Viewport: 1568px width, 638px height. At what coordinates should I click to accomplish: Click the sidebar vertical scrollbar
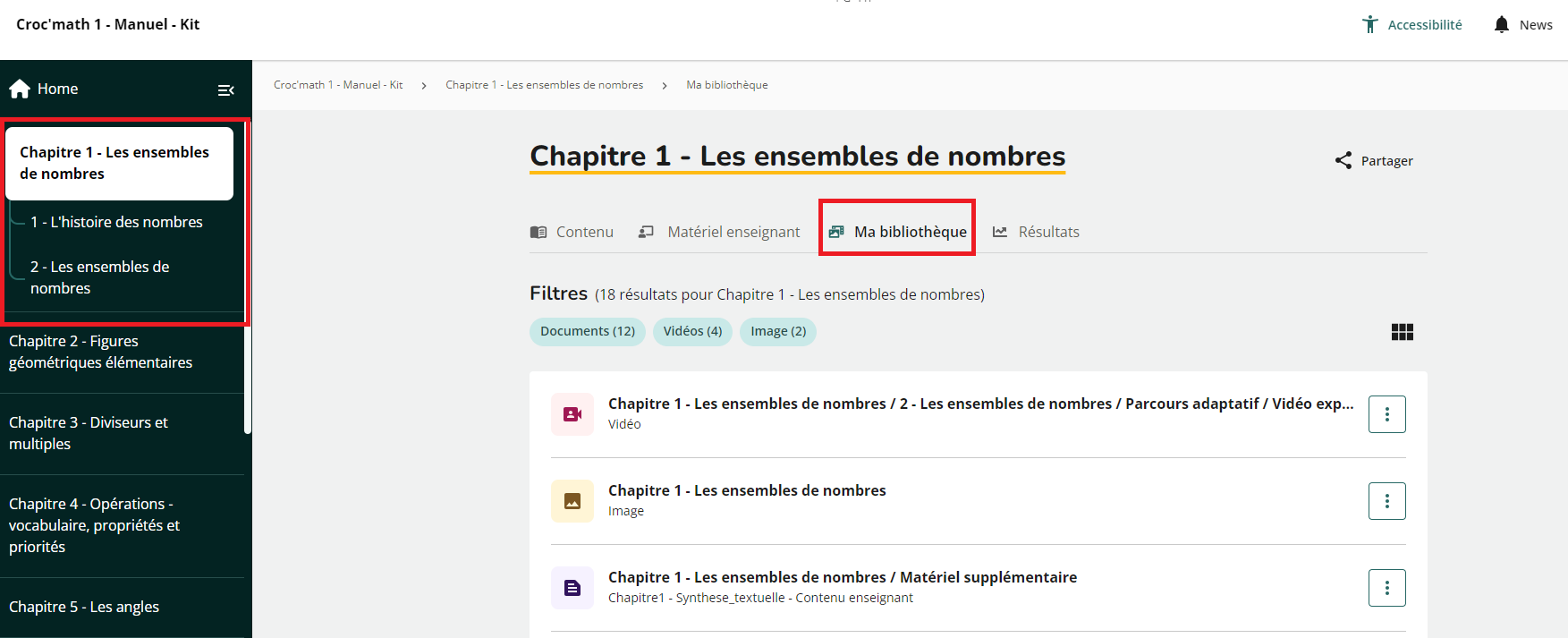coord(248,376)
